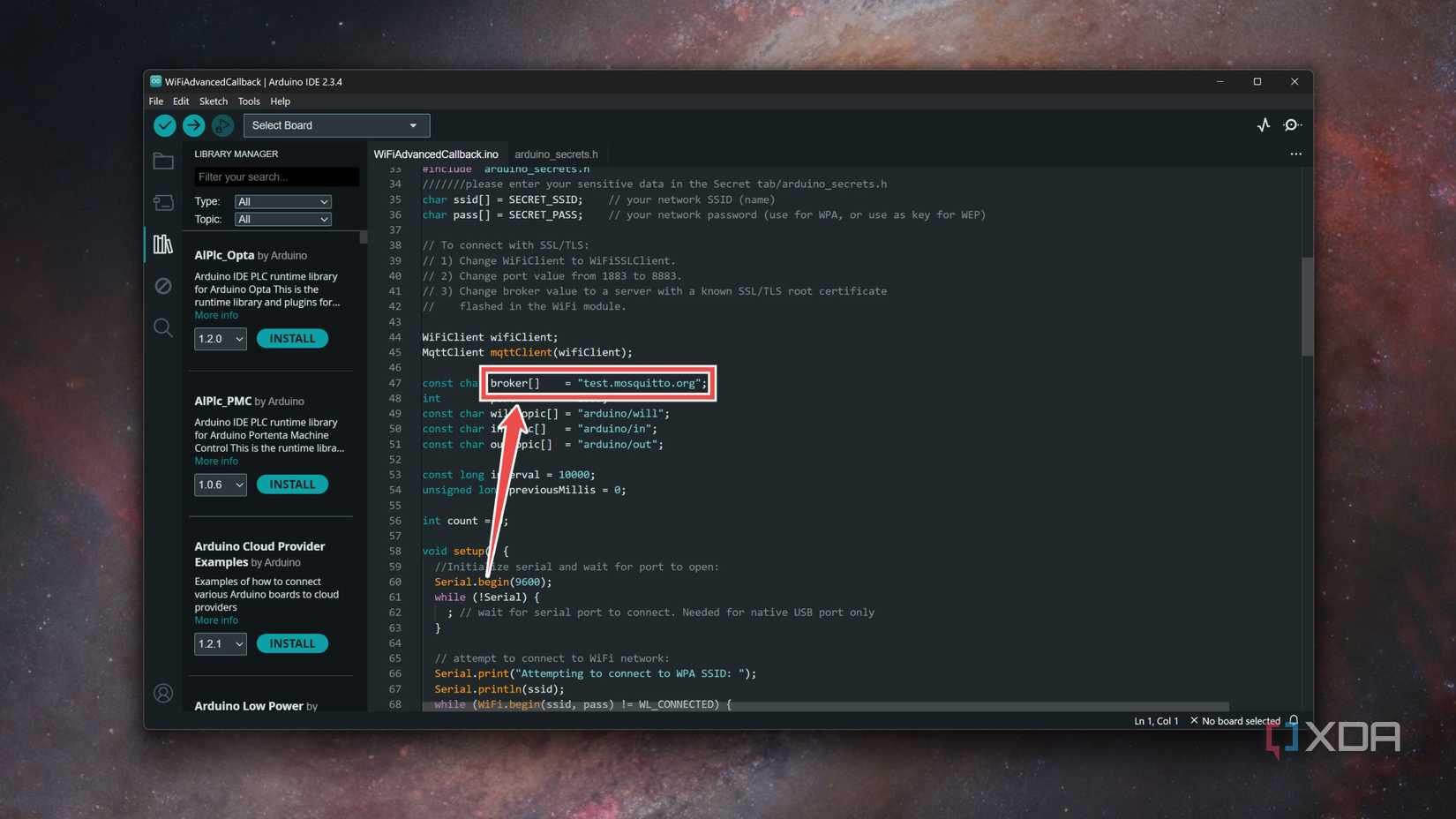Select the Library Manager books icon

click(x=163, y=244)
